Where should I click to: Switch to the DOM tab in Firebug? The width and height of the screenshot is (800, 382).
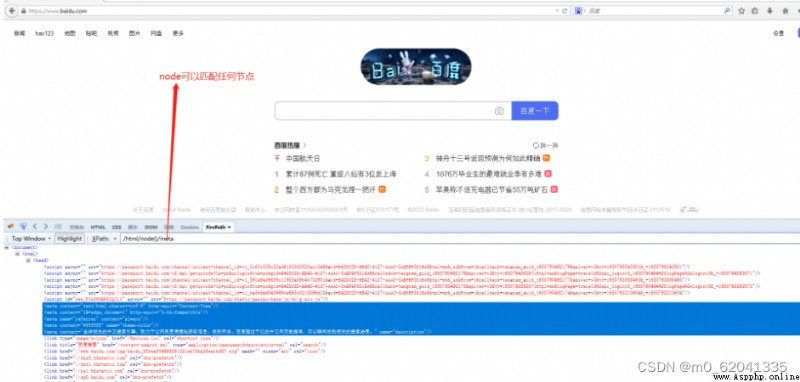coord(151,227)
